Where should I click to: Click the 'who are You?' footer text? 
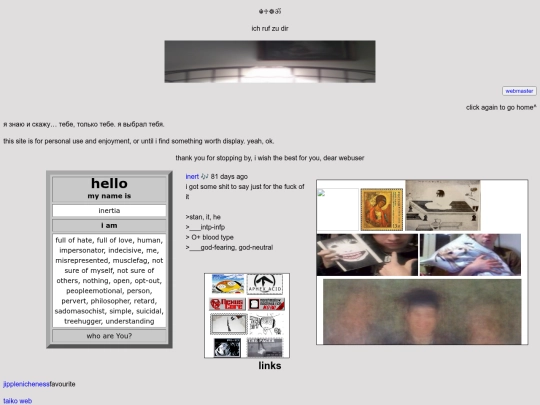tap(109, 336)
